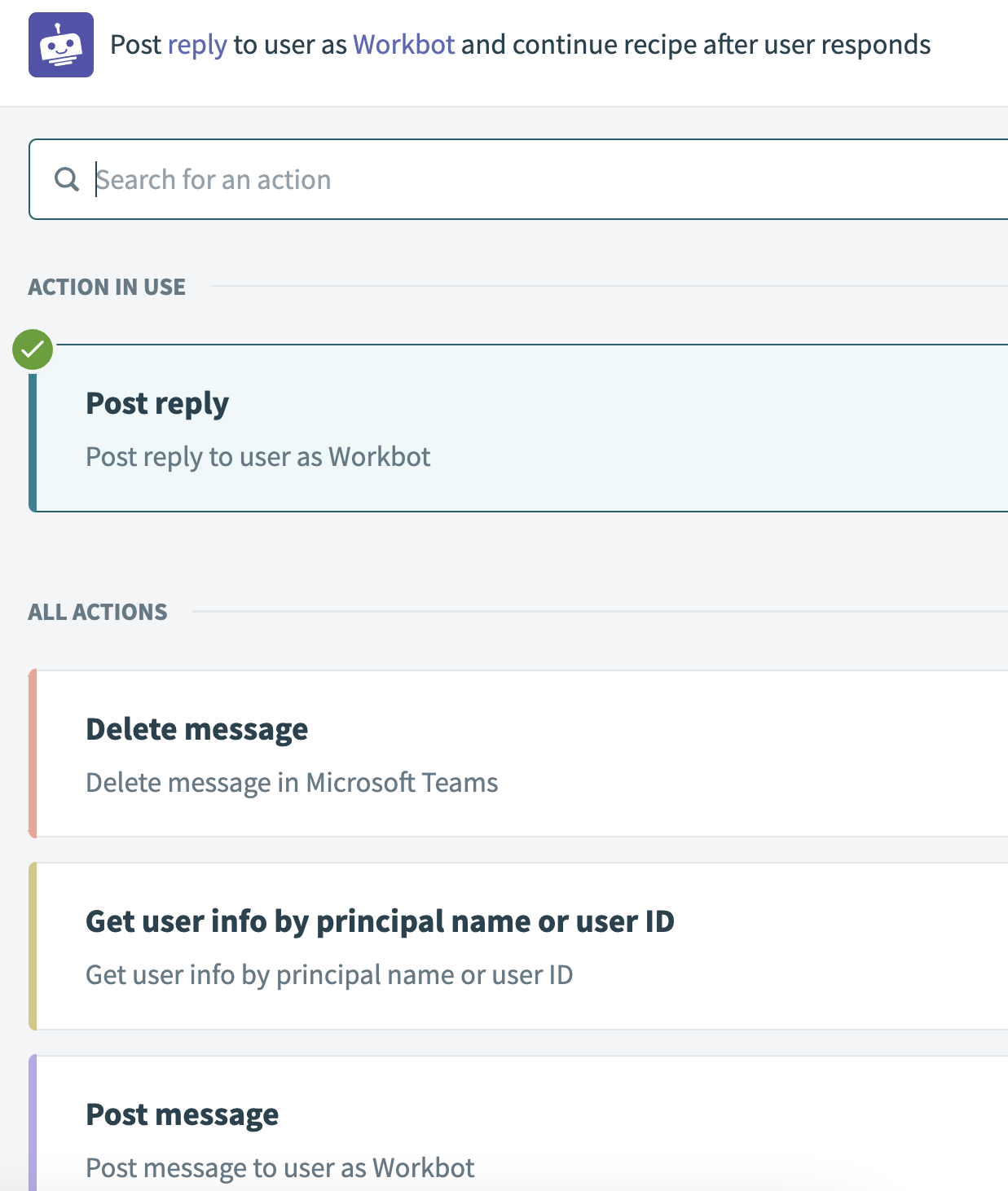Click teal color bar on Post reply card
1008x1191 pixels.
[x=33, y=440]
